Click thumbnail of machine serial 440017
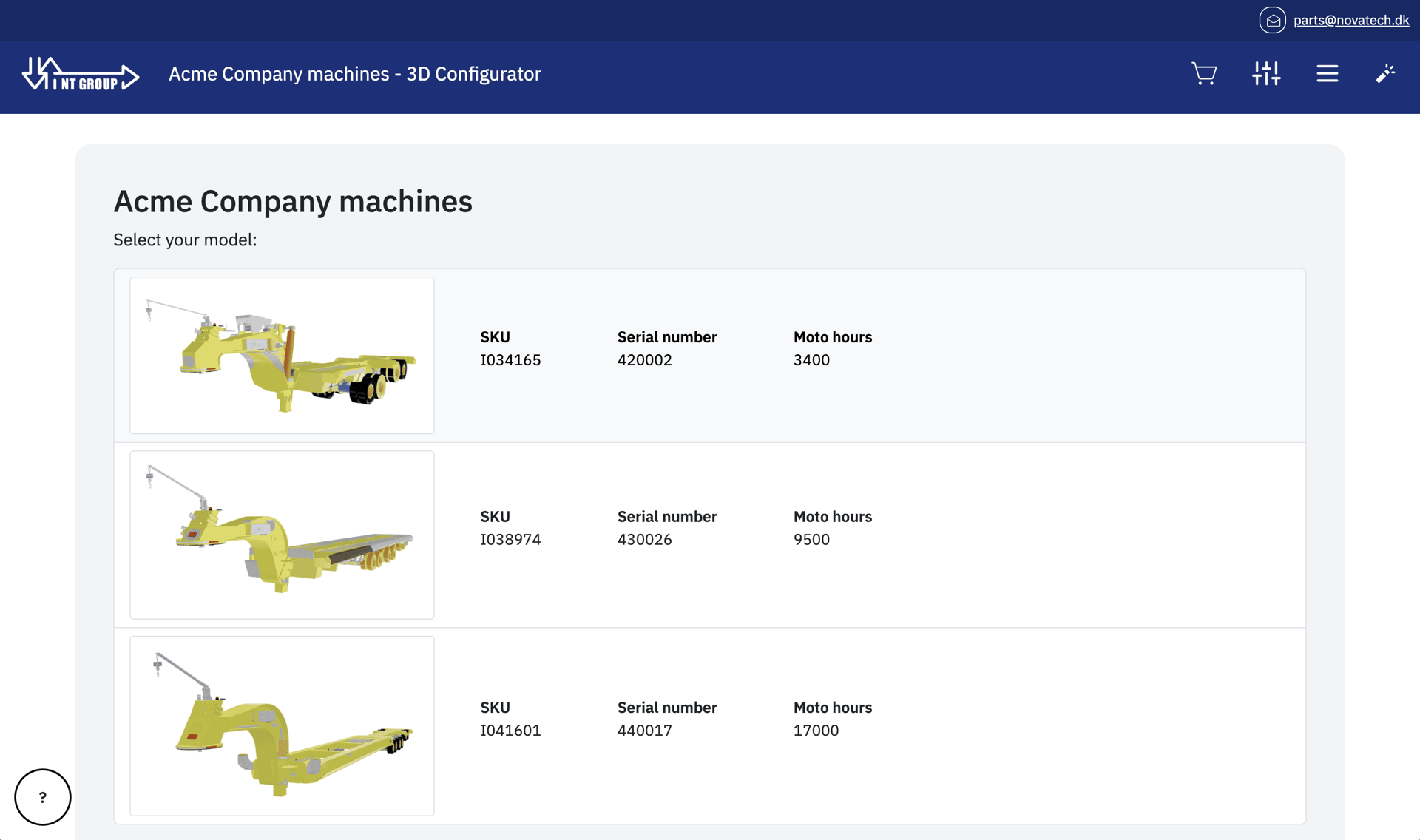 (x=282, y=725)
